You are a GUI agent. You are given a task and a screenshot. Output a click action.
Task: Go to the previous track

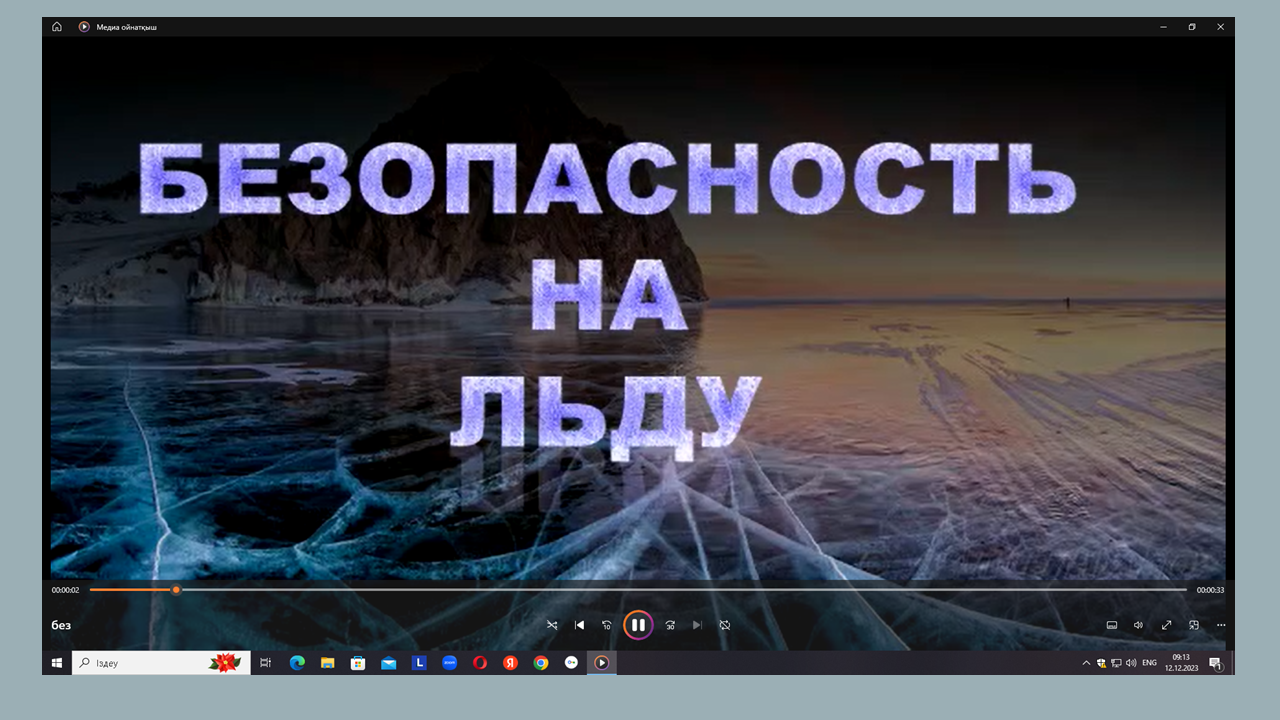coord(579,625)
